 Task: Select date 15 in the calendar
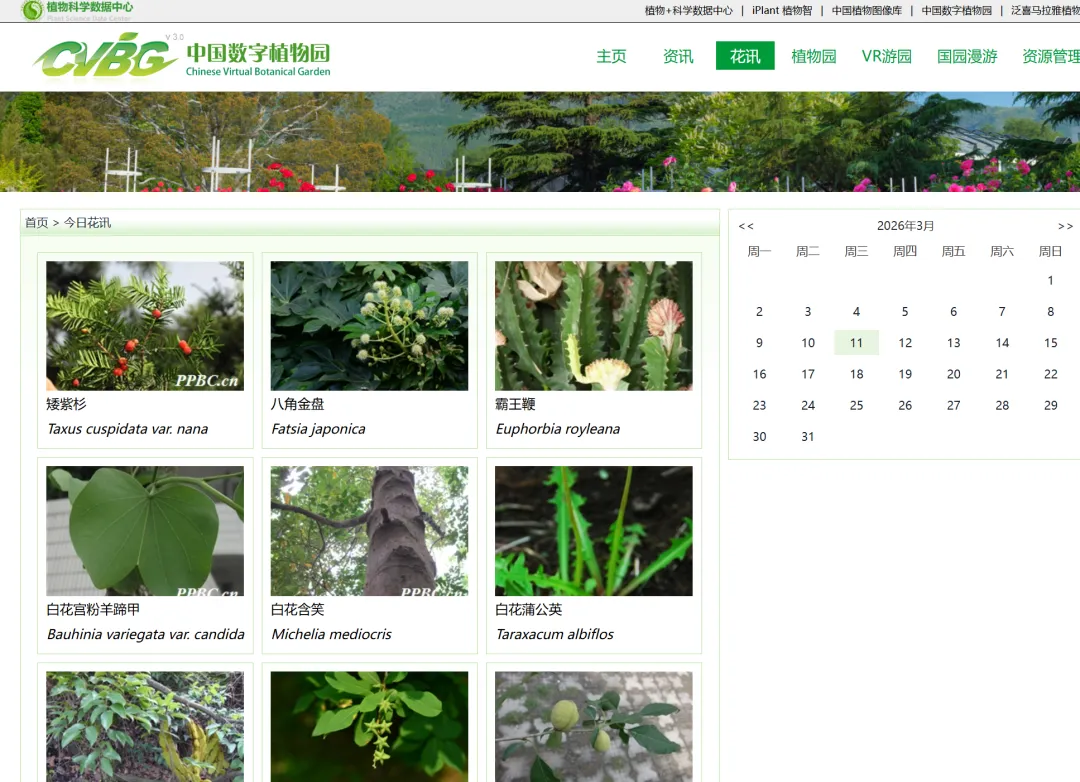(1050, 343)
